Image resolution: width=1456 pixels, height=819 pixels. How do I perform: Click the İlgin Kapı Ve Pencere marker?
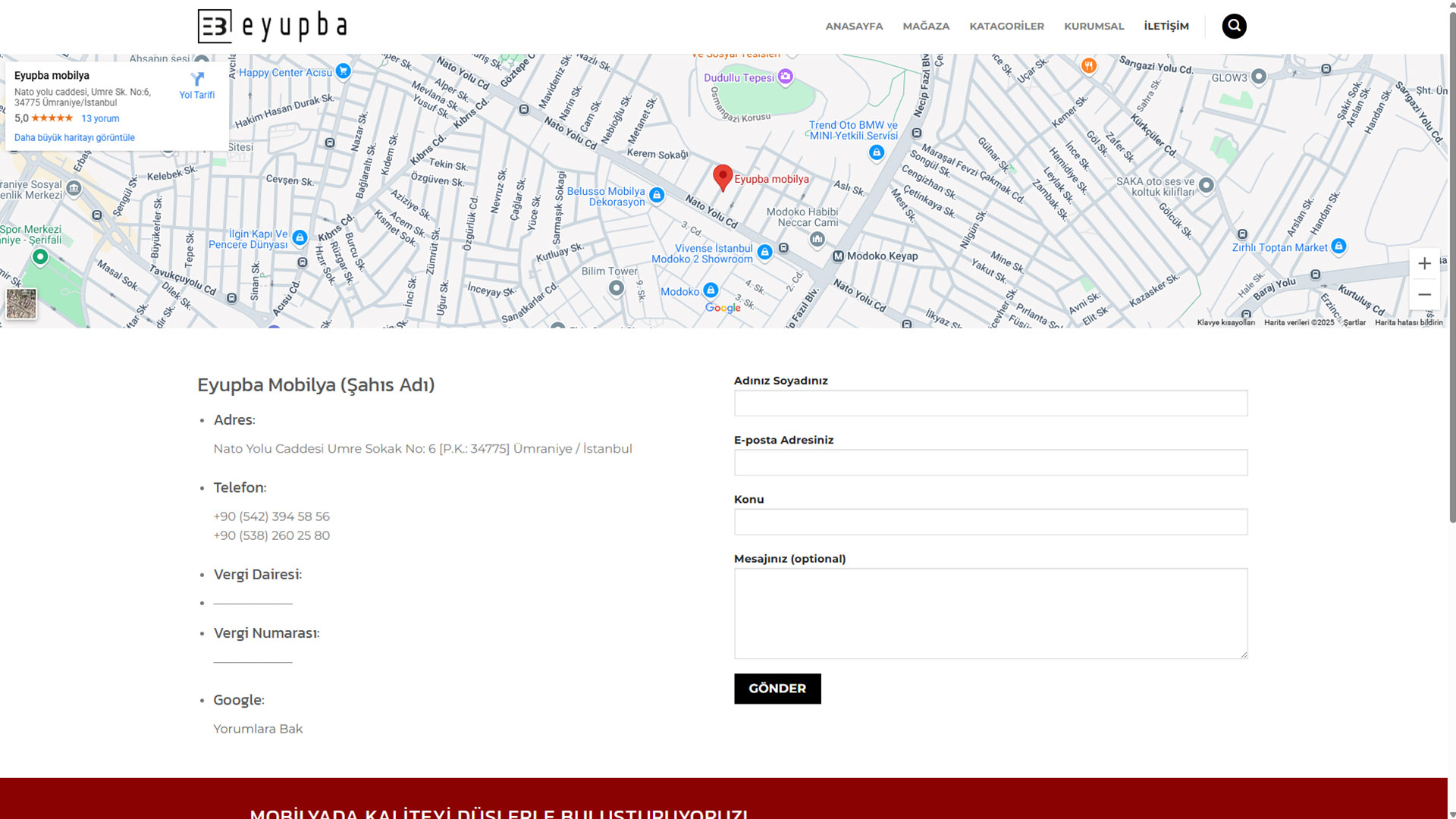[x=300, y=238]
